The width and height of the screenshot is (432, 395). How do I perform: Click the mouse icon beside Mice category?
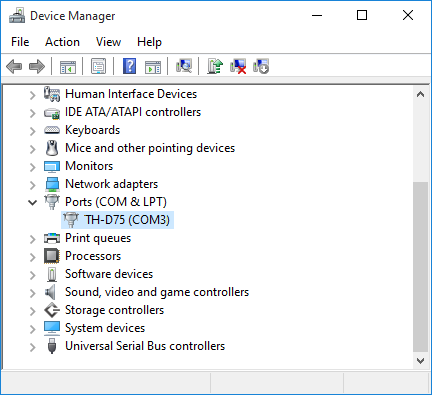pyautogui.click(x=52, y=148)
